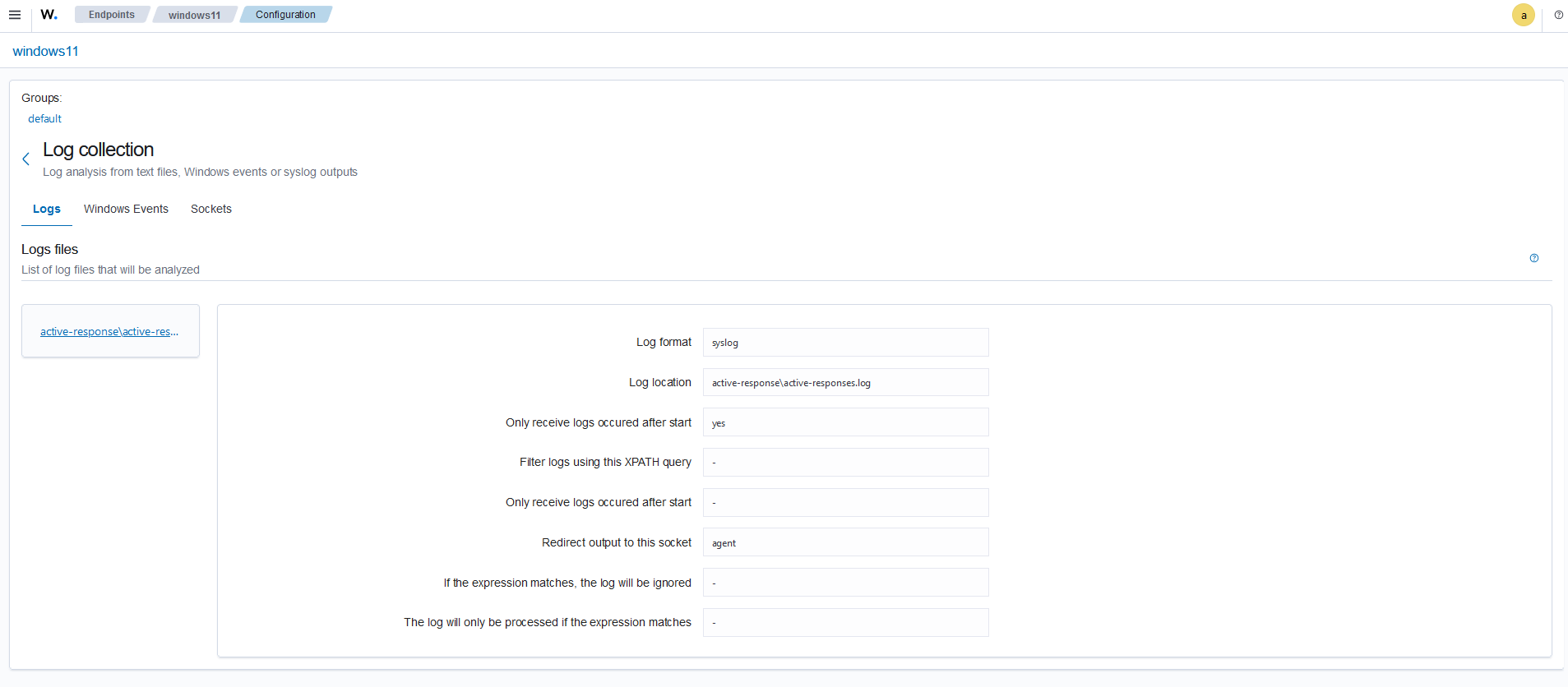This screenshot has height=687, width=1568.
Task: Select the active-response log file entry
Action: click(x=109, y=331)
